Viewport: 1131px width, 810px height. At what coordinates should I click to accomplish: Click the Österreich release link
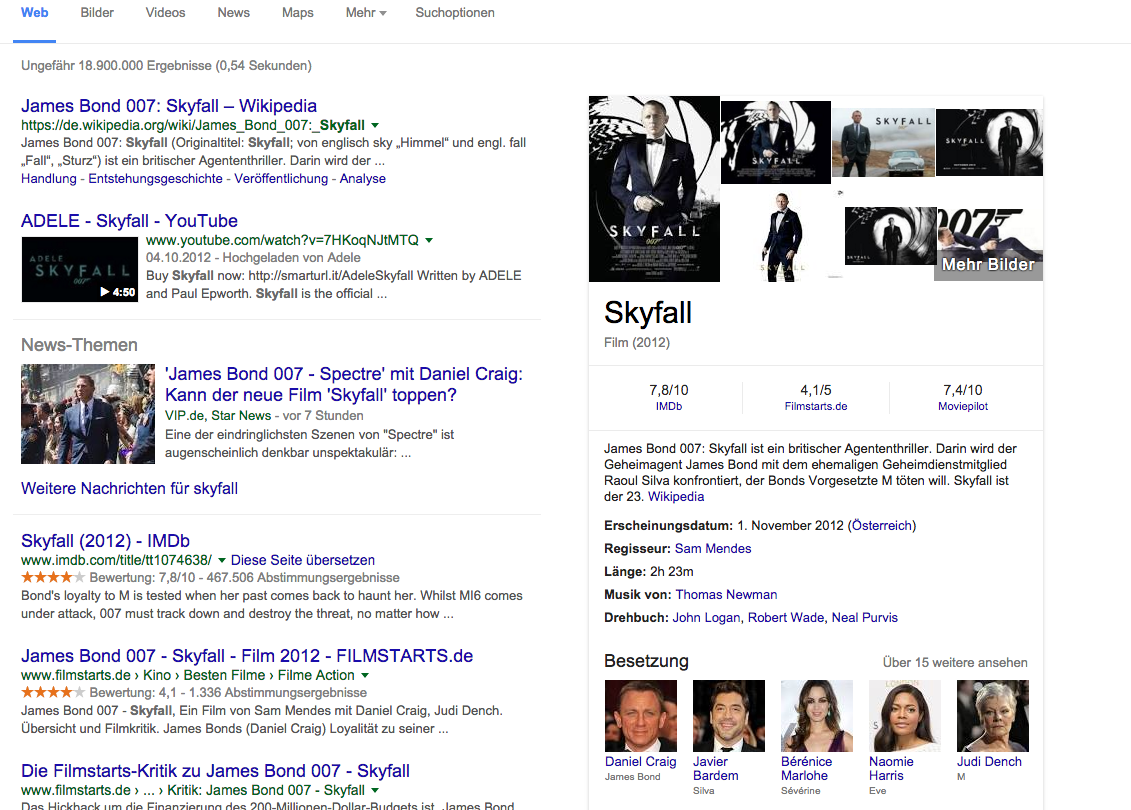(x=881, y=526)
